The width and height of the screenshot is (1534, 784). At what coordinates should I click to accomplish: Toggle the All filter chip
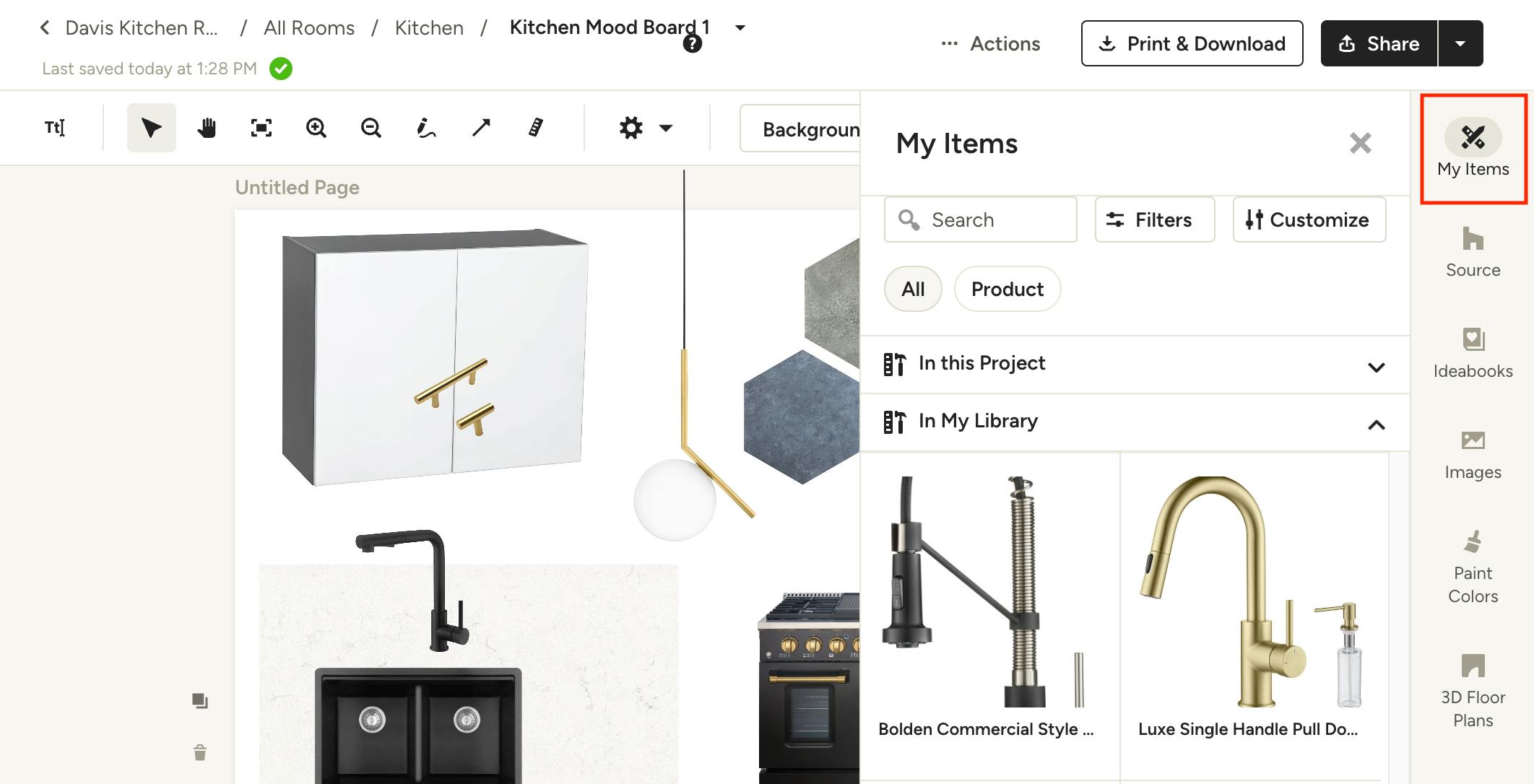tap(913, 289)
